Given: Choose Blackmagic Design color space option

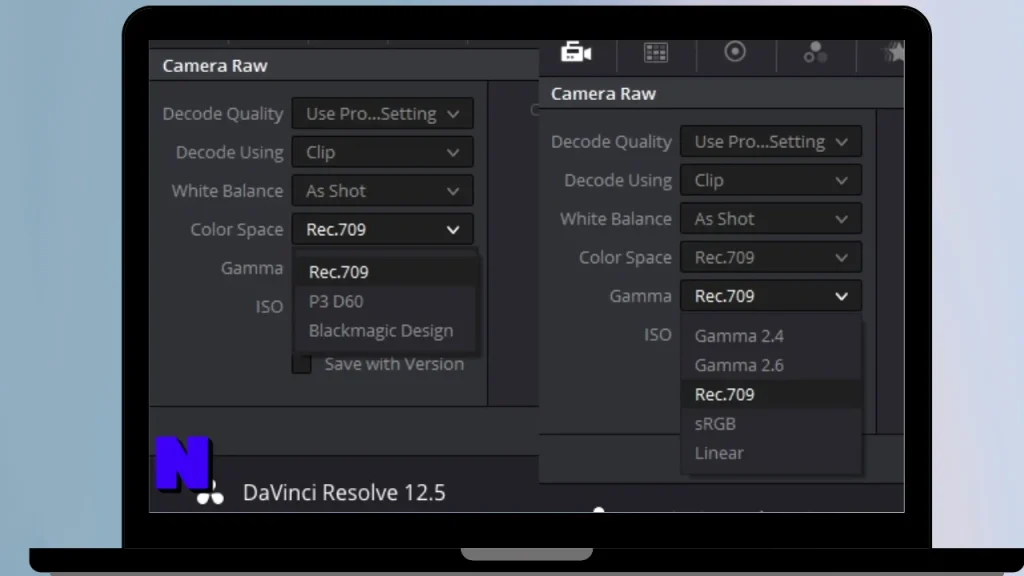Looking at the screenshot, I should 385,330.
